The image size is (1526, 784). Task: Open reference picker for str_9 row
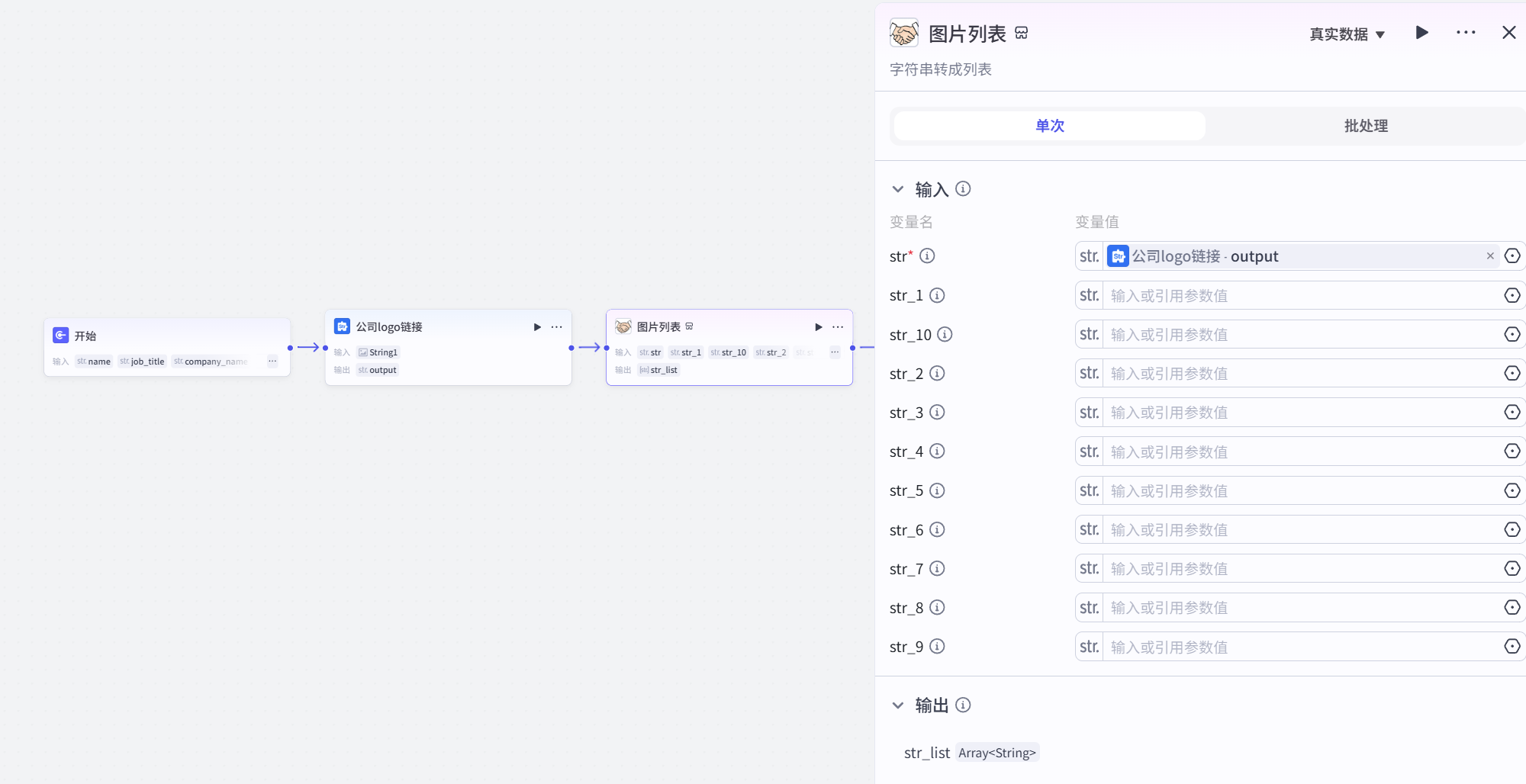[x=1512, y=646]
